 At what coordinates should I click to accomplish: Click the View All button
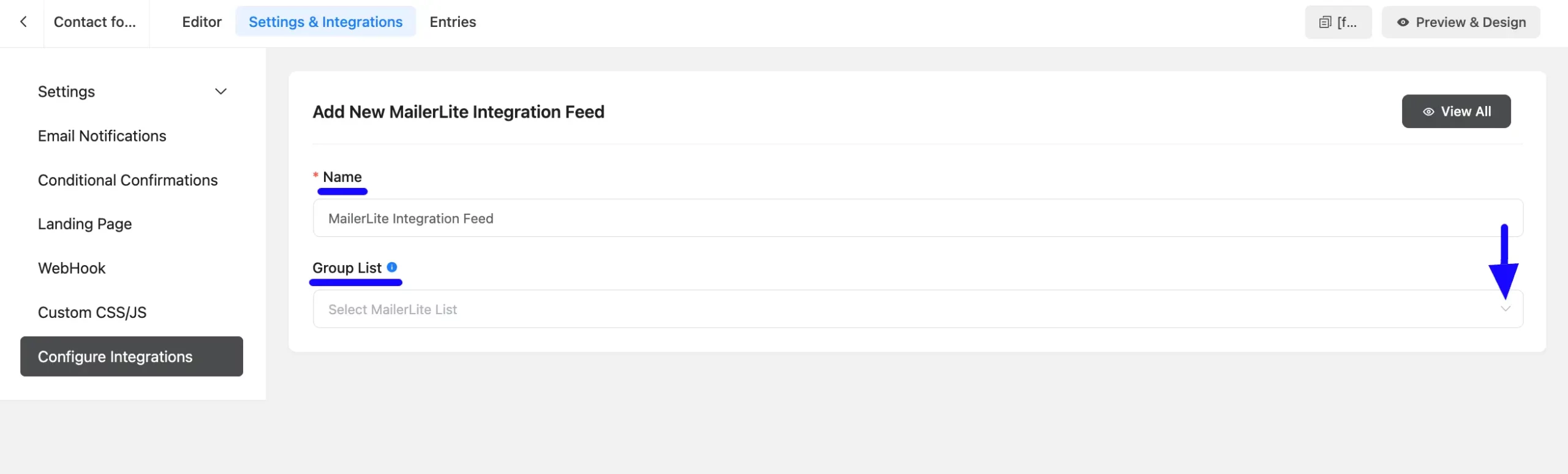click(x=1456, y=111)
